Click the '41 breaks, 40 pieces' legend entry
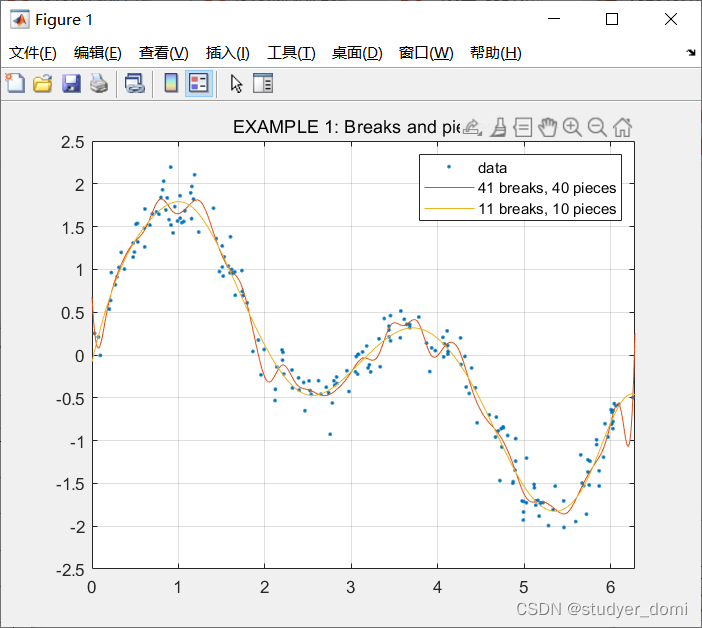 pos(547,188)
